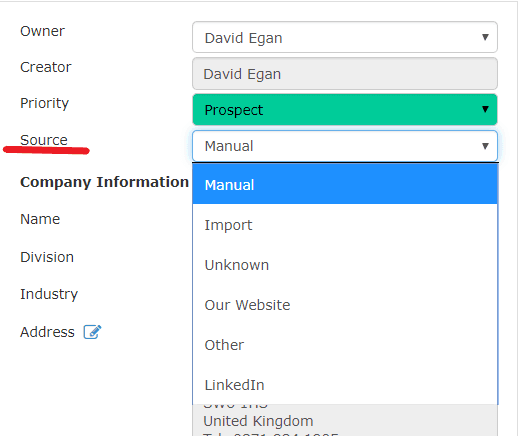The height and width of the screenshot is (436, 525).
Task: Choose Import from the Source list
Action: pyautogui.click(x=345, y=225)
